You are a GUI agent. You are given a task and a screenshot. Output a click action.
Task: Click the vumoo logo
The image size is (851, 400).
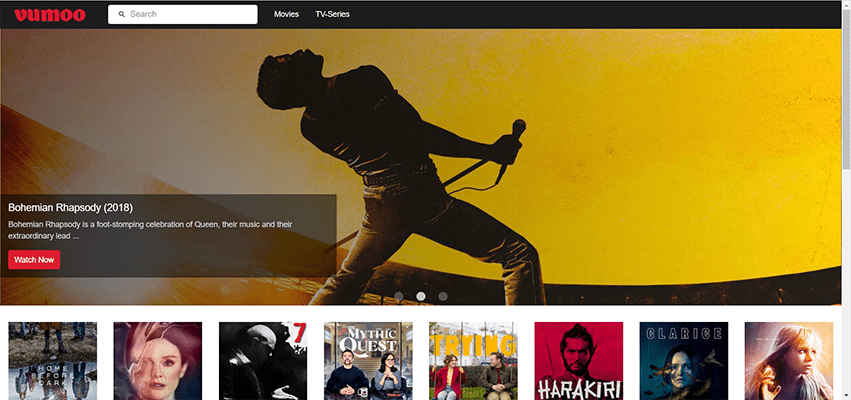coord(50,15)
